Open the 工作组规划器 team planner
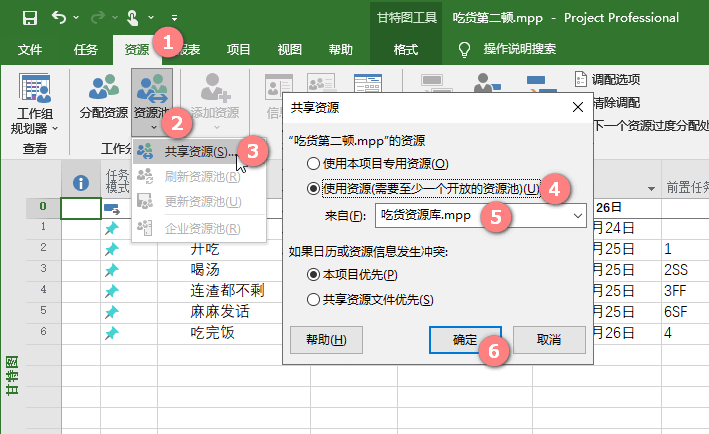 tap(35, 93)
